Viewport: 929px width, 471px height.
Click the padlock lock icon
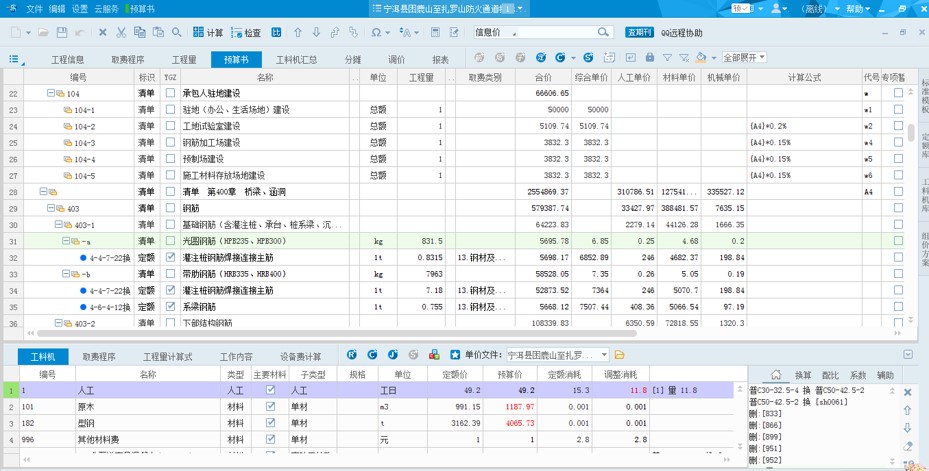click(x=650, y=57)
